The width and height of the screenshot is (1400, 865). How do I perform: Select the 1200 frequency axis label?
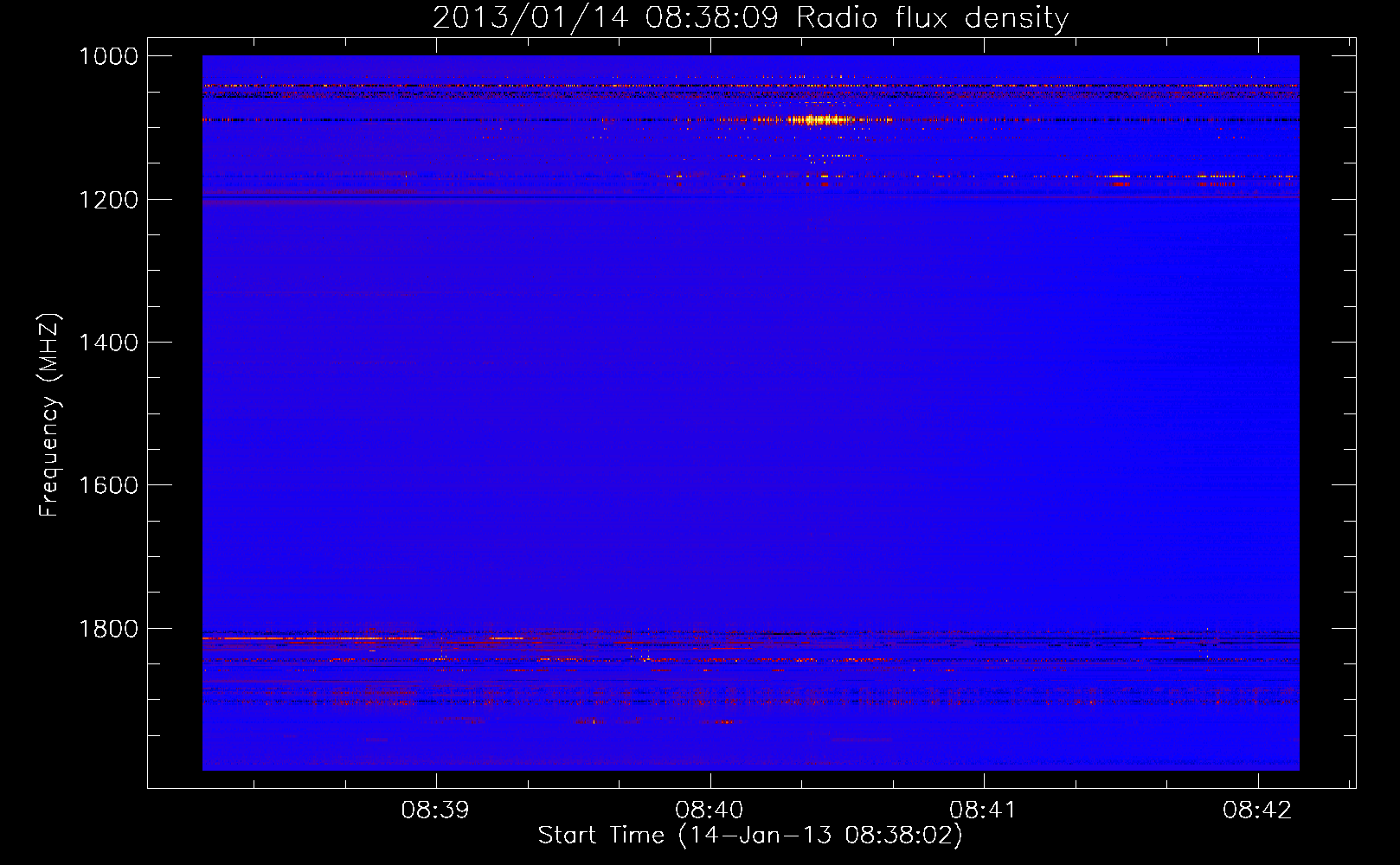[108, 200]
